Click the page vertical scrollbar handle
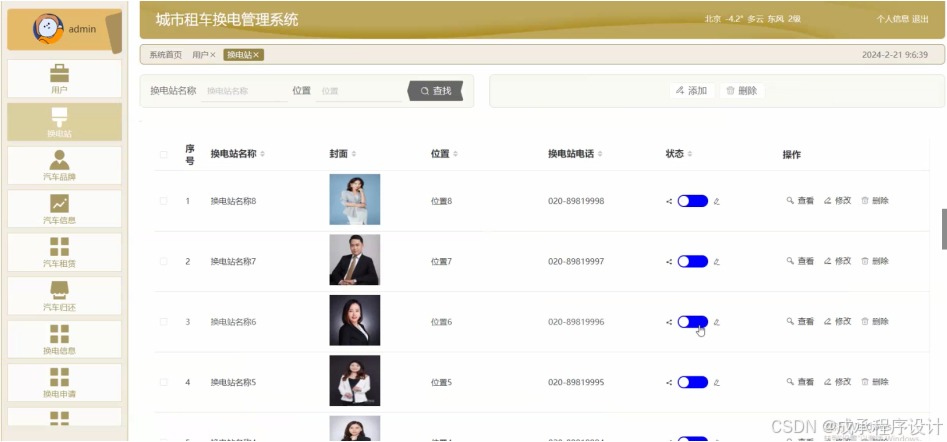 (944, 229)
